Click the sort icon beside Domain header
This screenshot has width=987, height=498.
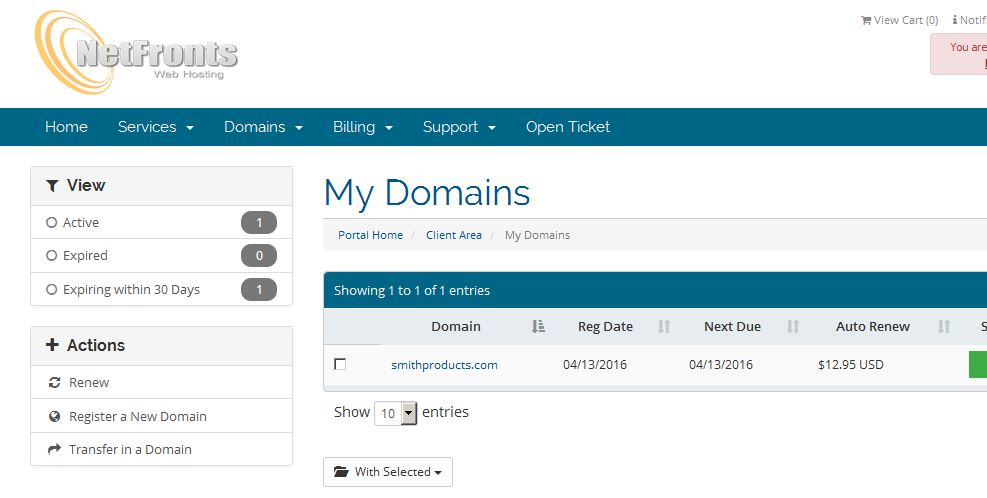pos(539,327)
